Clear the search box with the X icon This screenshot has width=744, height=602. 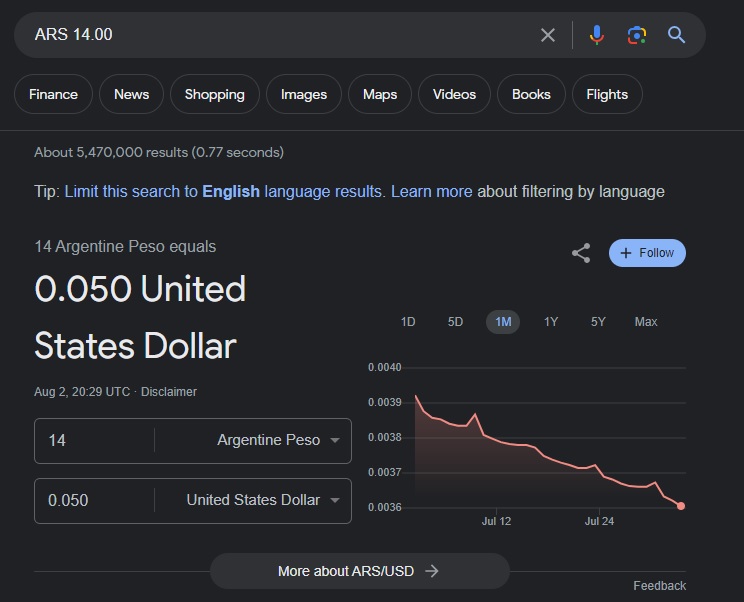tap(548, 35)
